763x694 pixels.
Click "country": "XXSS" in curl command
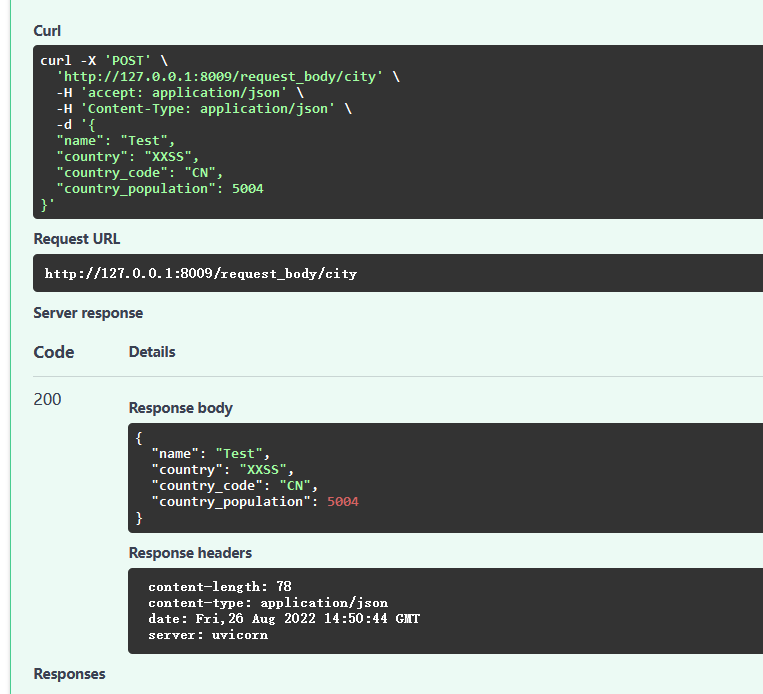coord(128,157)
